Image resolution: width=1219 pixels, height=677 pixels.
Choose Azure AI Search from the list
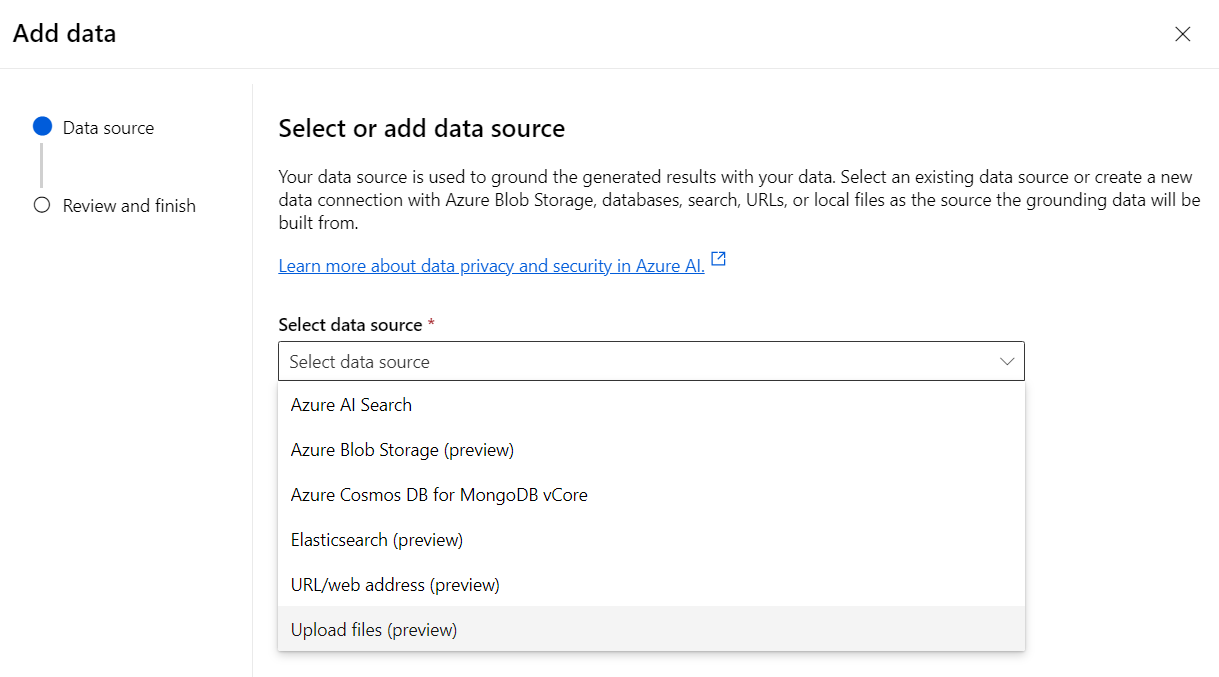(x=351, y=405)
